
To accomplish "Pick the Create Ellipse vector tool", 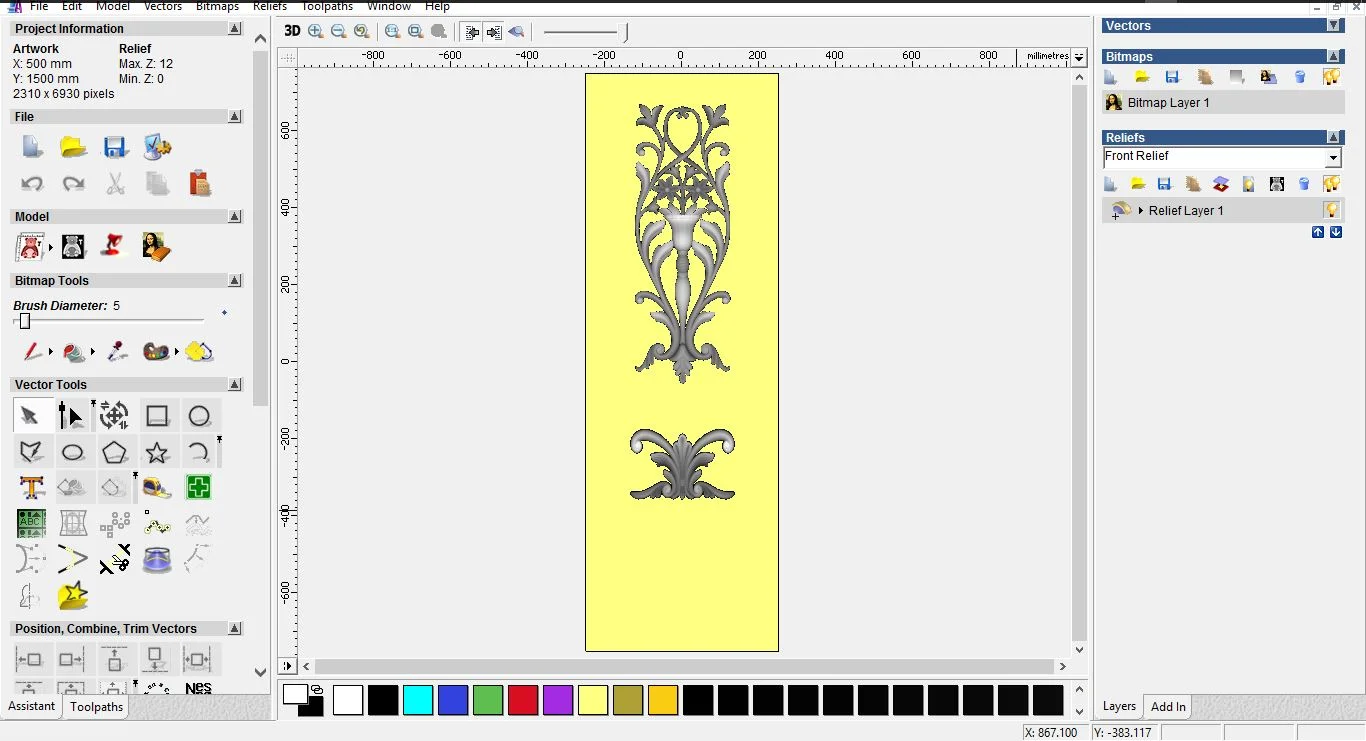I will [73, 453].
